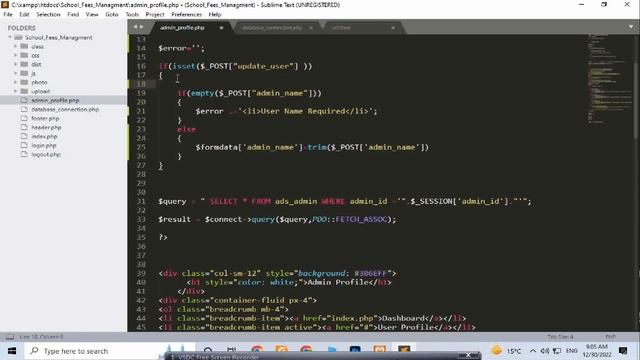
Task: Open the File menu
Action: click(x=8, y=14)
